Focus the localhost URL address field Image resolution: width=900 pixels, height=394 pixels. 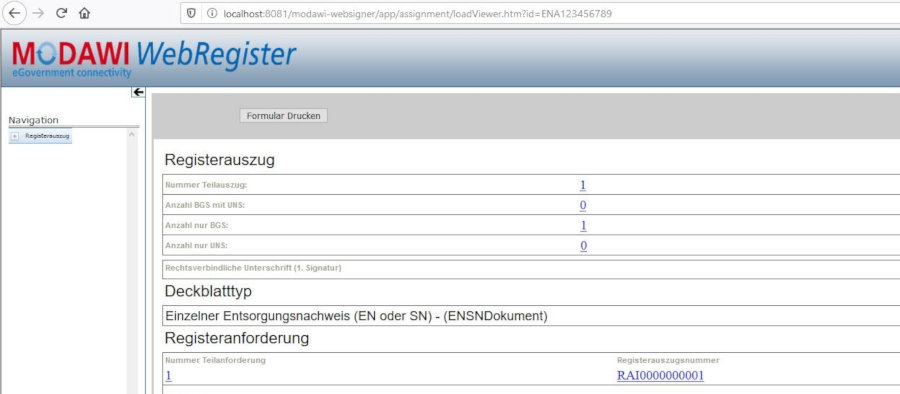417,13
